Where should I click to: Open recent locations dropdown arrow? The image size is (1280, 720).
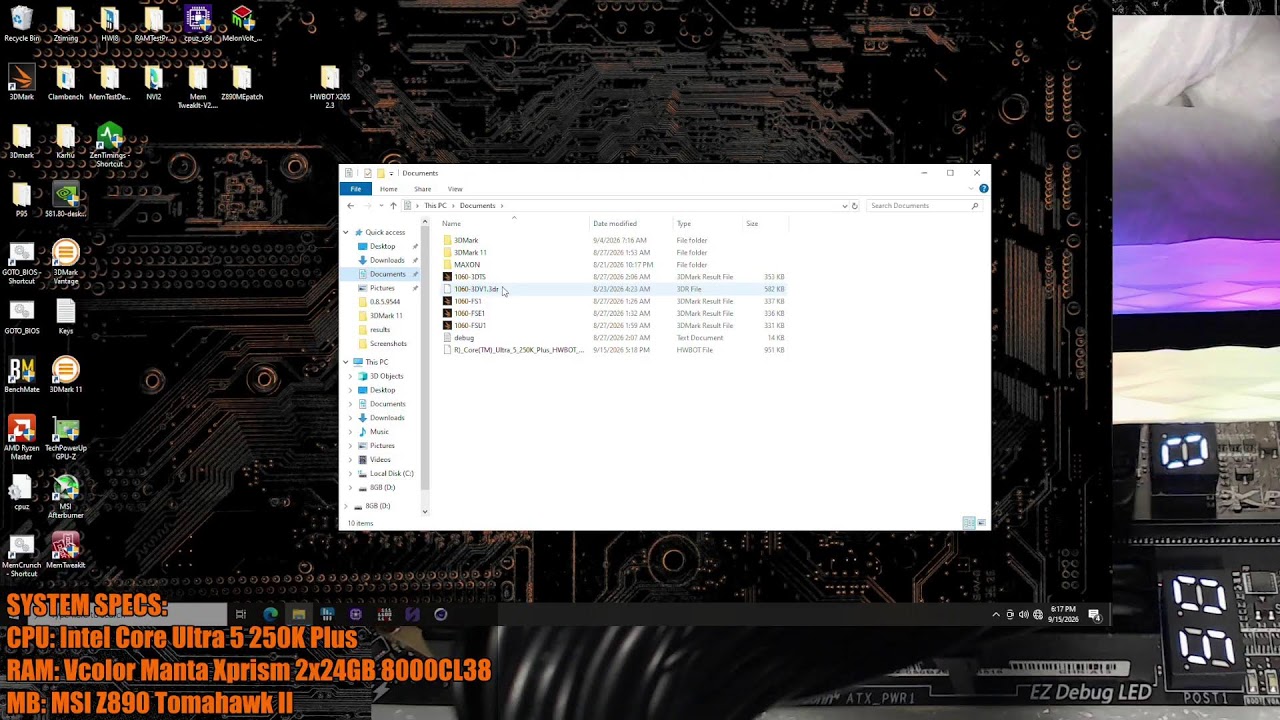click(x=381, y=206)
